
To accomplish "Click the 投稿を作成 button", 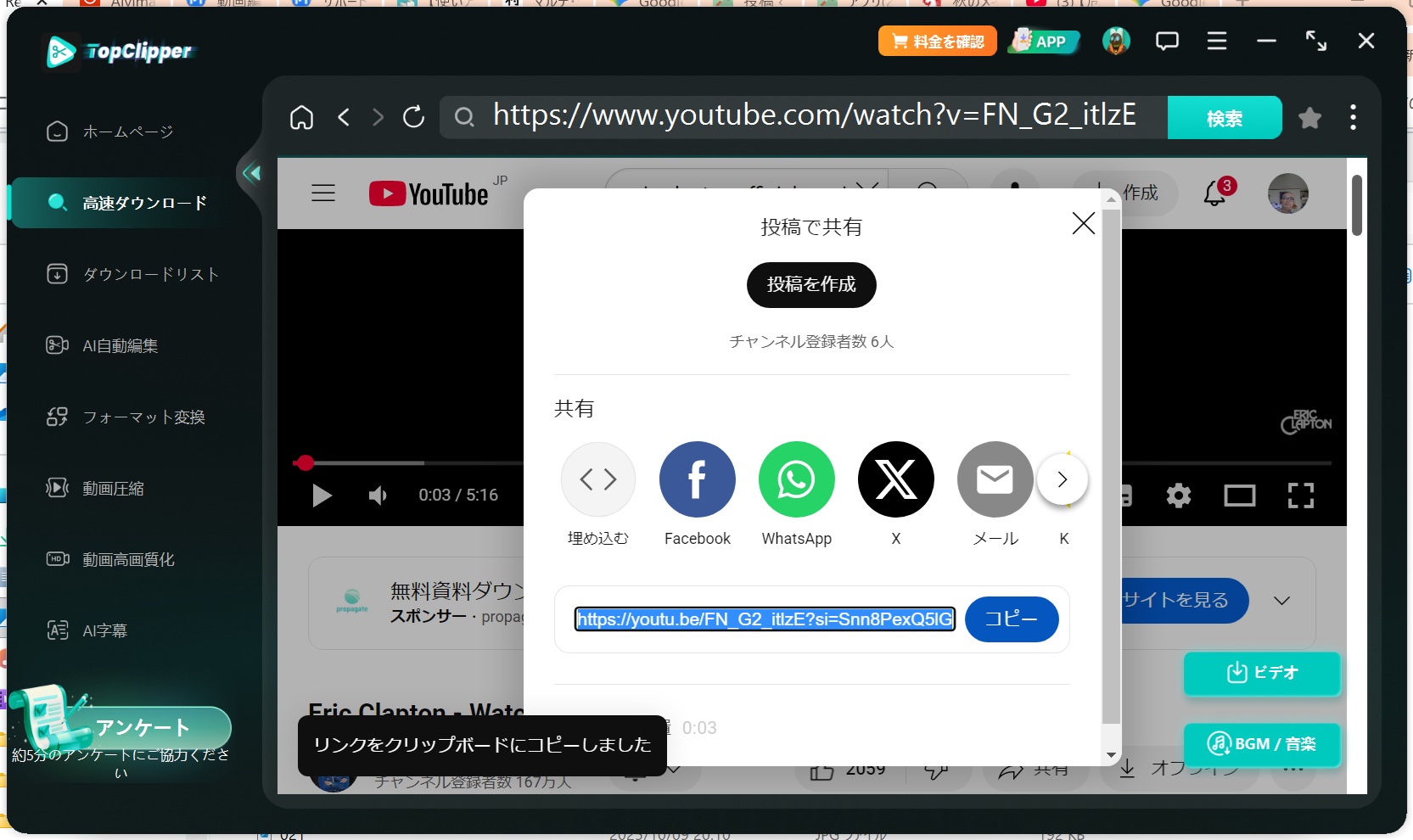I will click(810, 285).
